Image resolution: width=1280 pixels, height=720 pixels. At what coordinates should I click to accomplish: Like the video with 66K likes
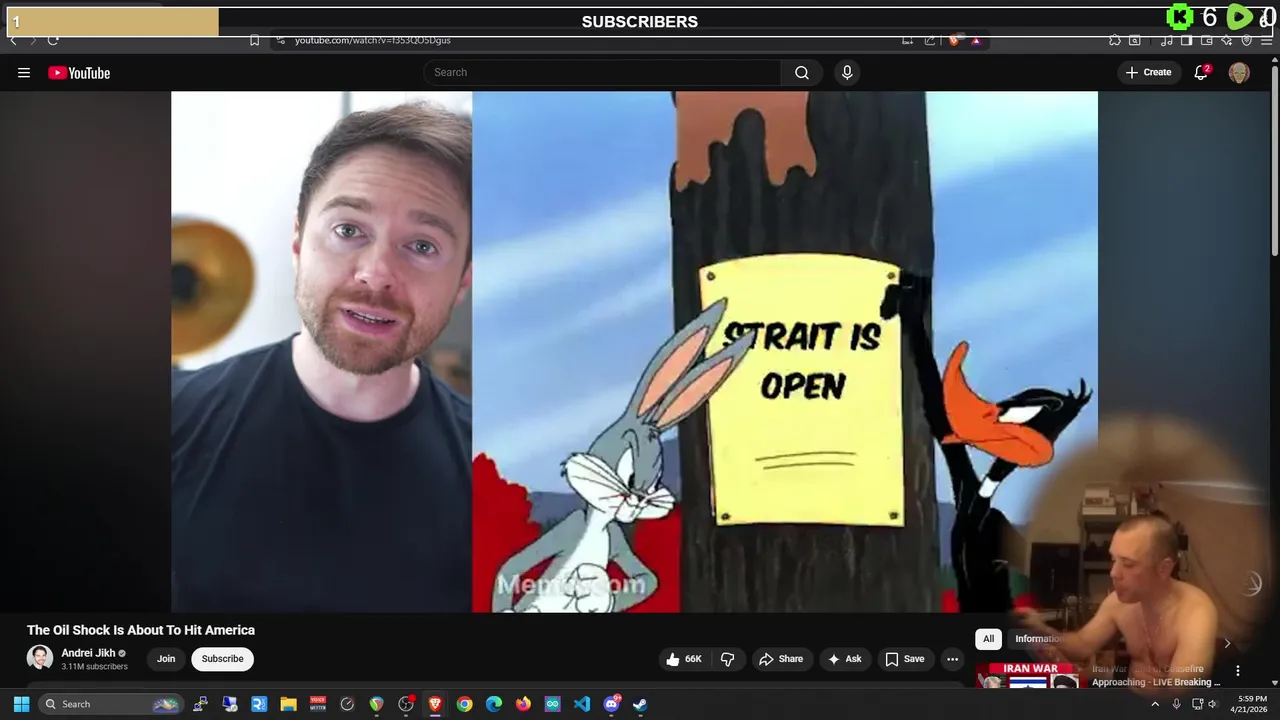(x=684, y=659)
